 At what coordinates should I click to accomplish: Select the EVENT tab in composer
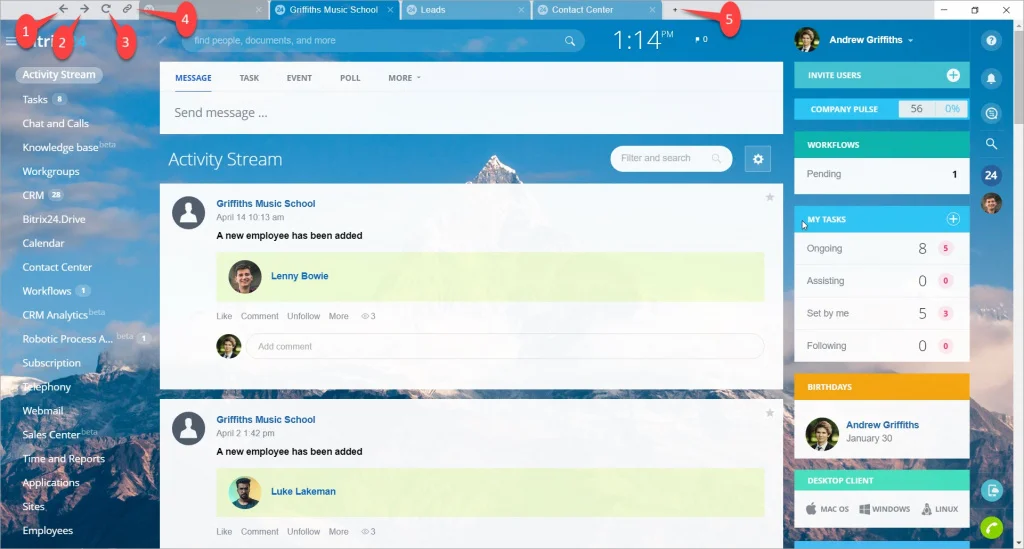coord(299,78)
